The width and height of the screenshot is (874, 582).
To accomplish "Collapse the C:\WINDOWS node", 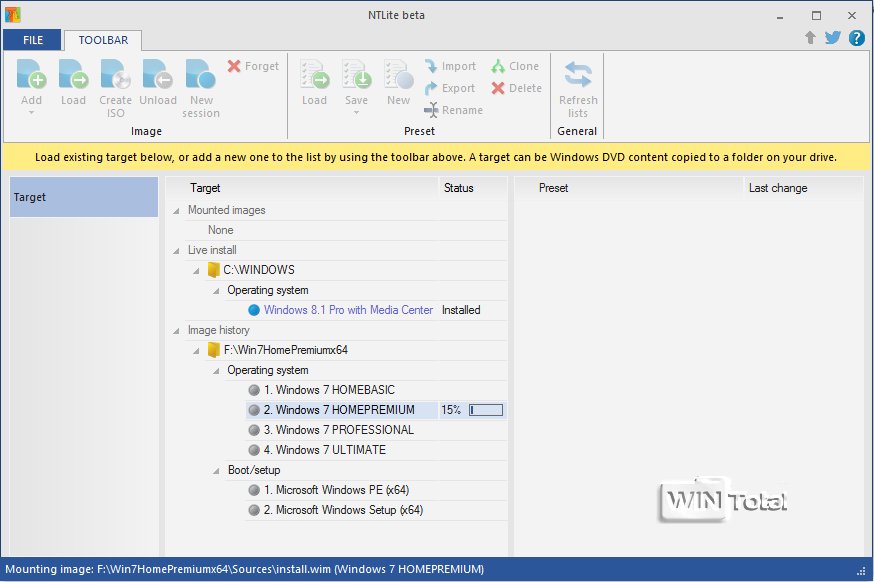I will click(x=196, y=271).
